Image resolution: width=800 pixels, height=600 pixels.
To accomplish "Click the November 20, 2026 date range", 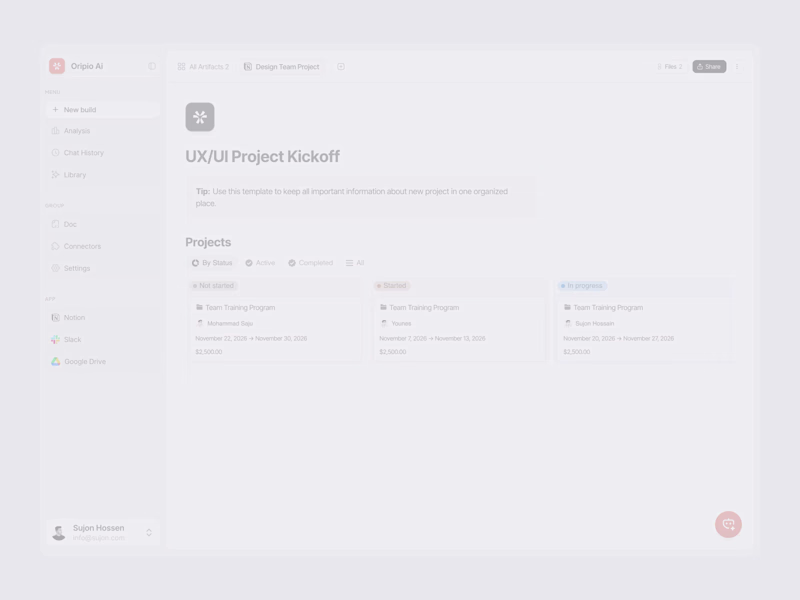I will [618, 338].
